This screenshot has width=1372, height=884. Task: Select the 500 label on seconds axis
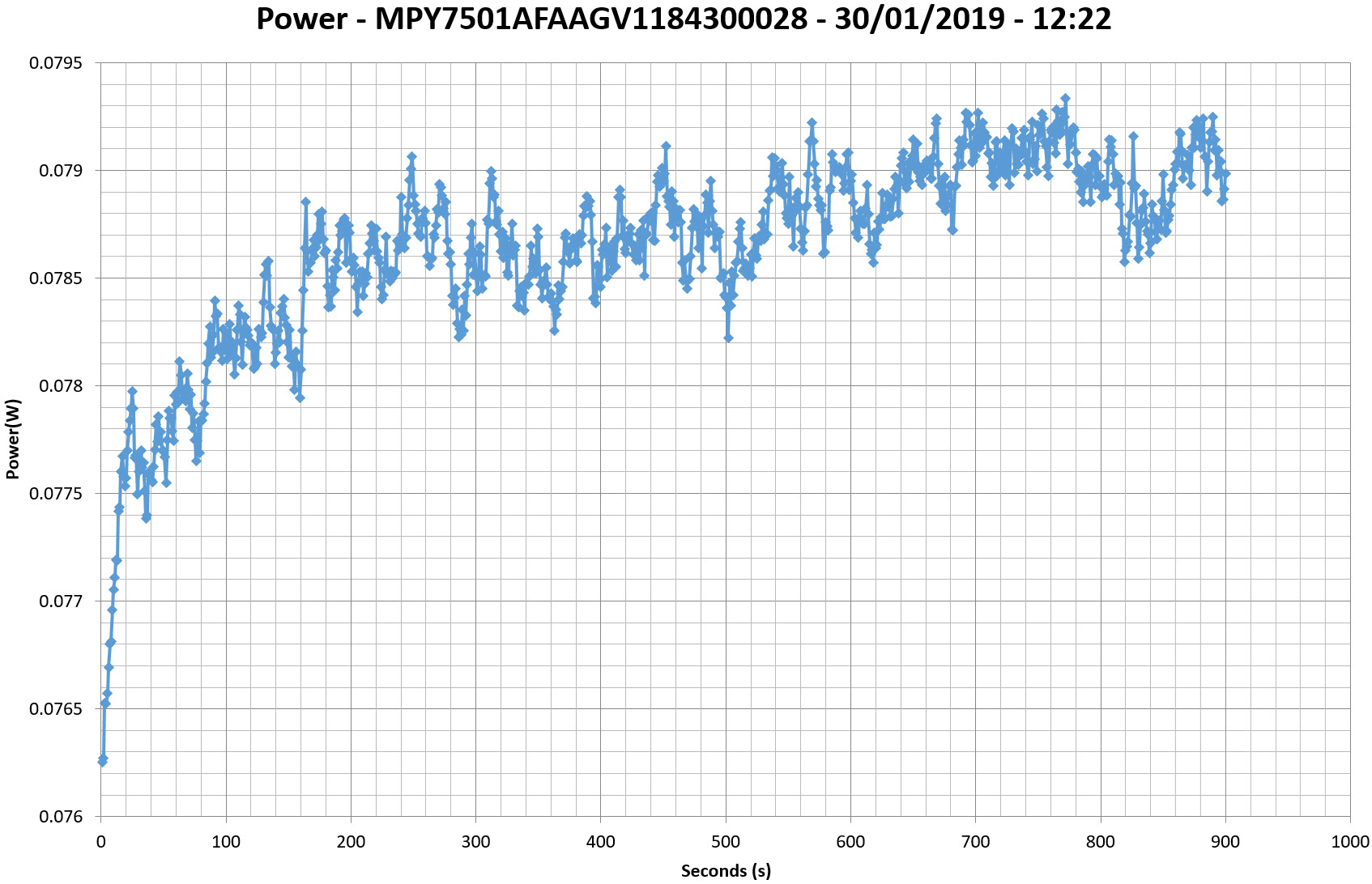pos(726,842)
